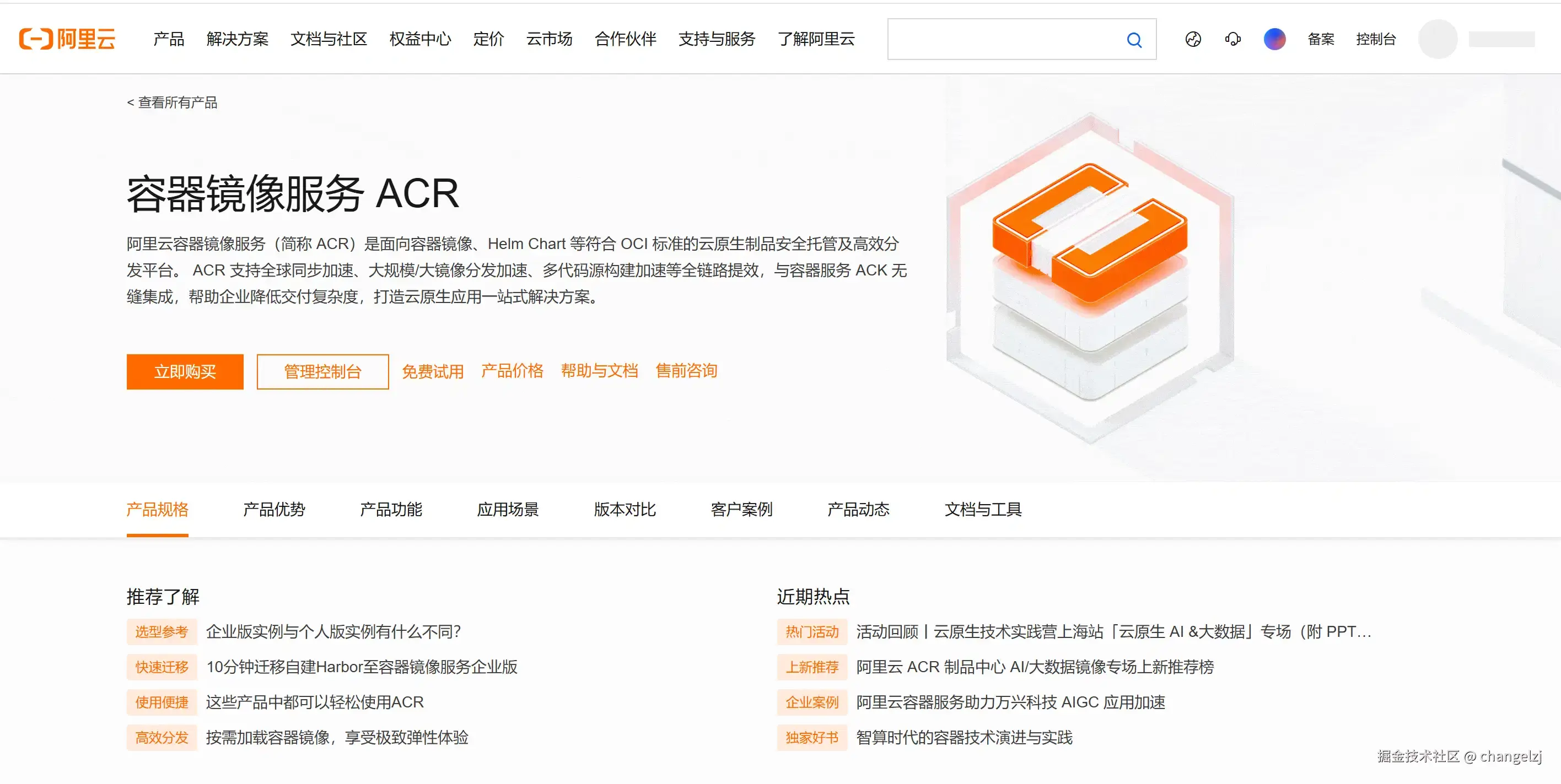Open the 免费试用 link

(x=432, y=371)
